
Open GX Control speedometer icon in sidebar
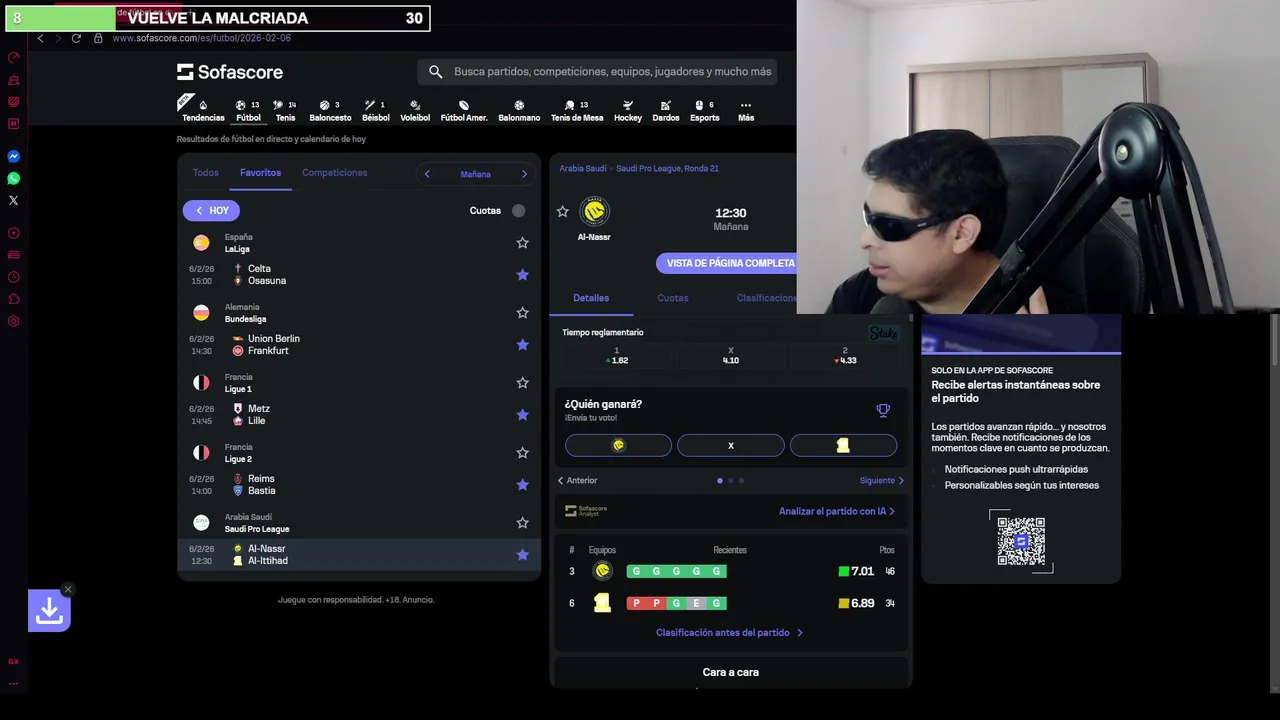point(14,57)
